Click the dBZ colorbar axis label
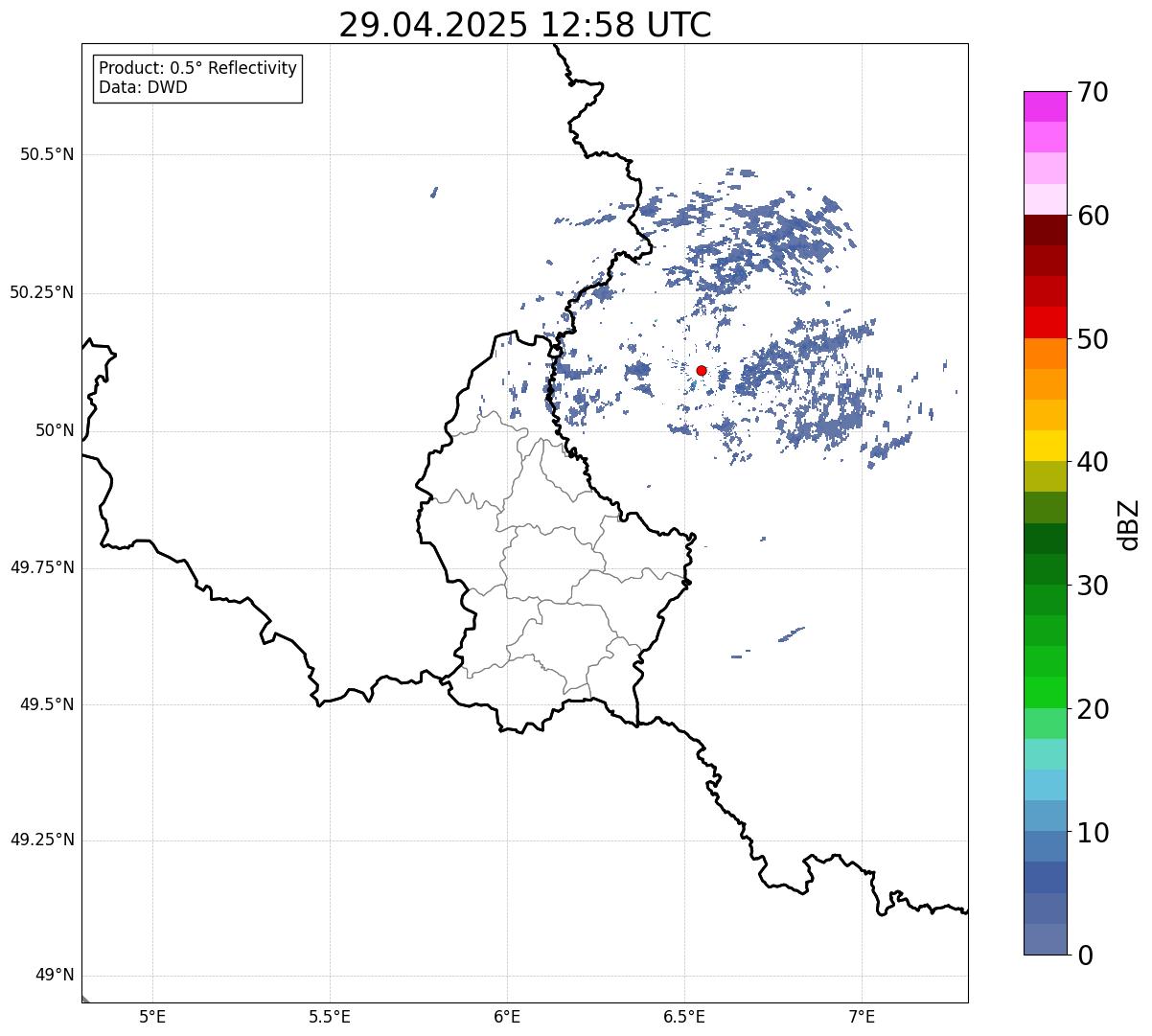 click(x=1129, y=524)
